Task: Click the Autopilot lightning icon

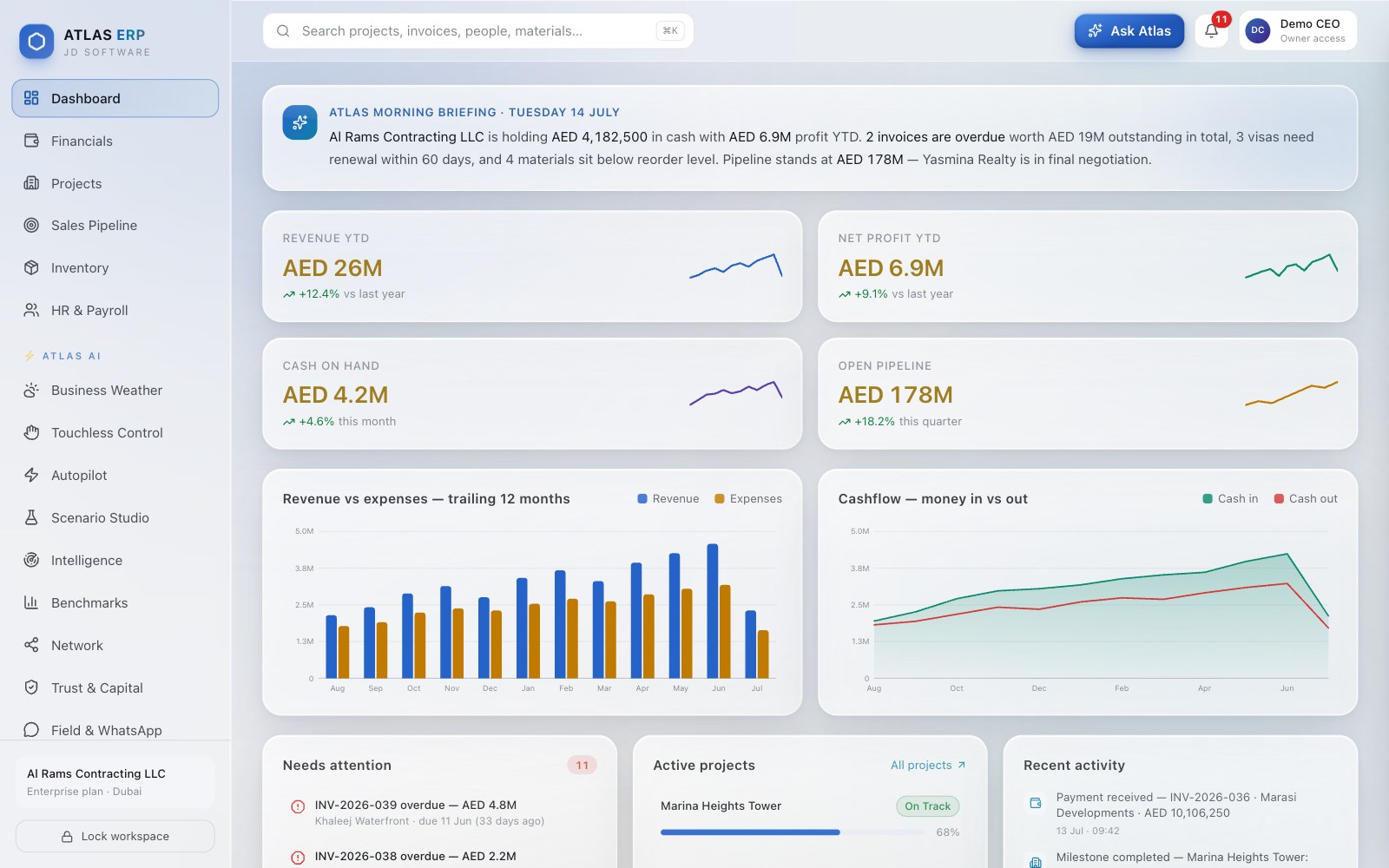Action: click(x=31, y=475)
